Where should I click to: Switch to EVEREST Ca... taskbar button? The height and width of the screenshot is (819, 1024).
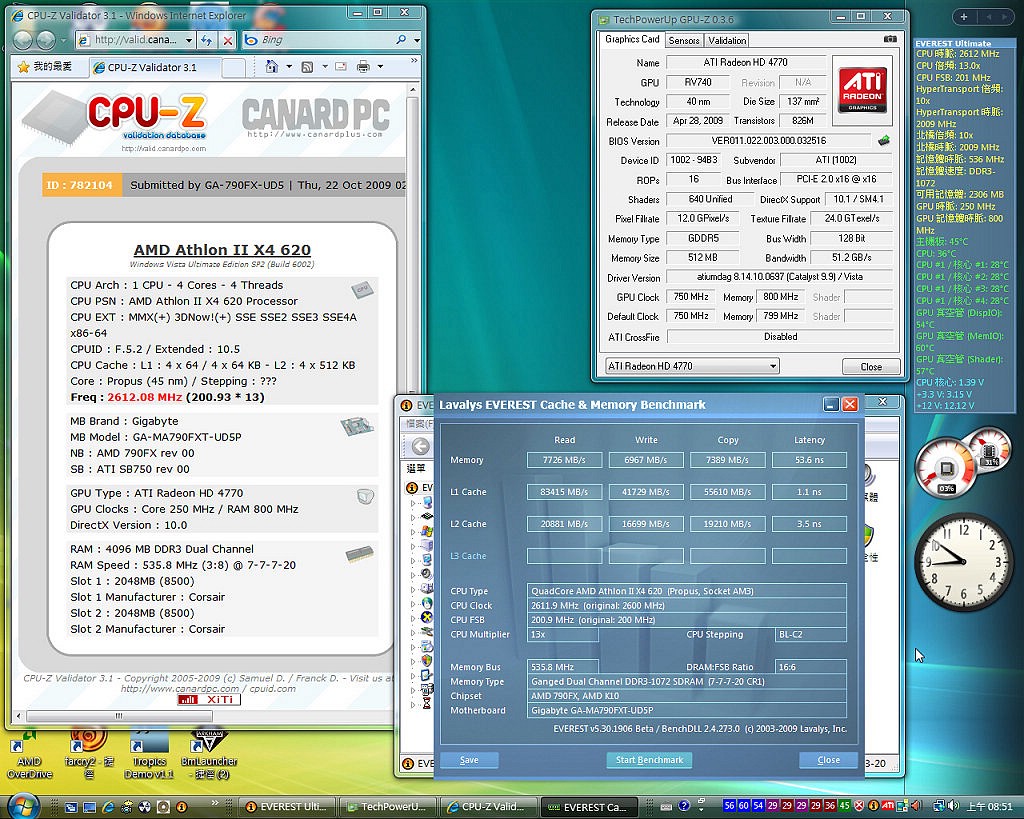pos(589,807)
